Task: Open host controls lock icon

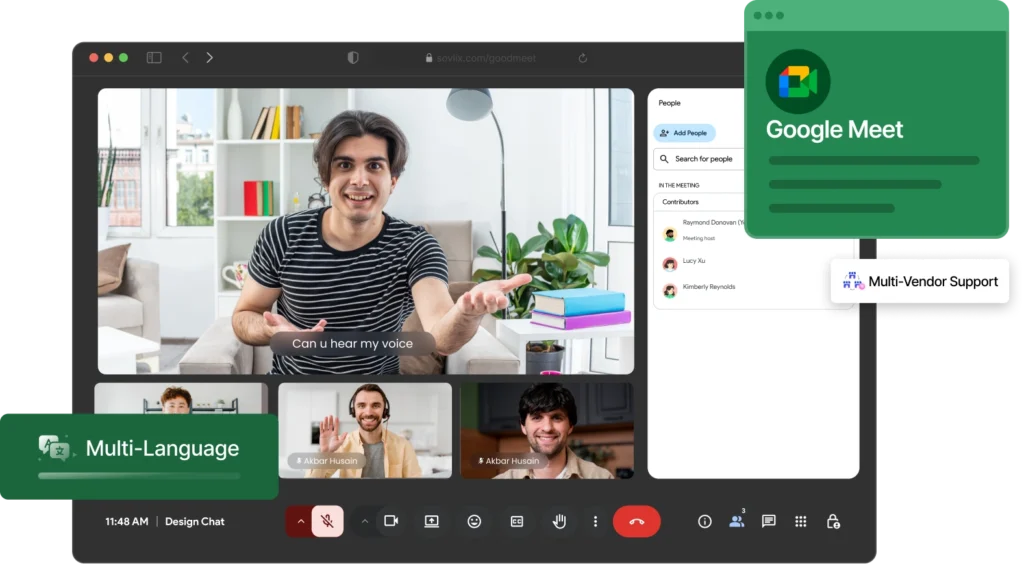Action: pos(832,521)
